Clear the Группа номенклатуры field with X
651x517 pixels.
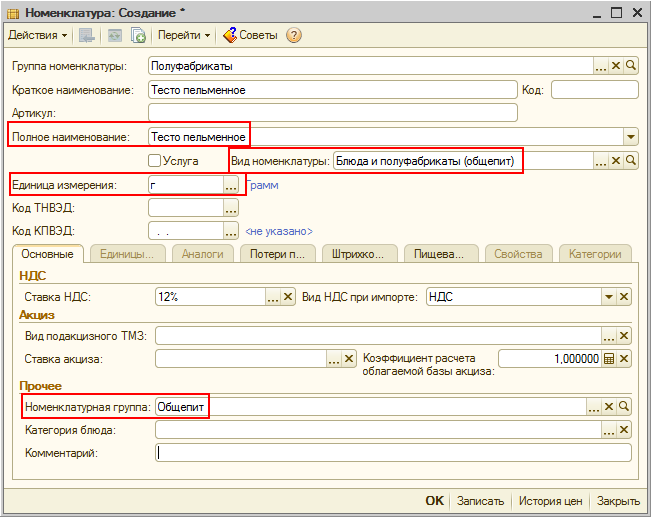click(616, 66)
